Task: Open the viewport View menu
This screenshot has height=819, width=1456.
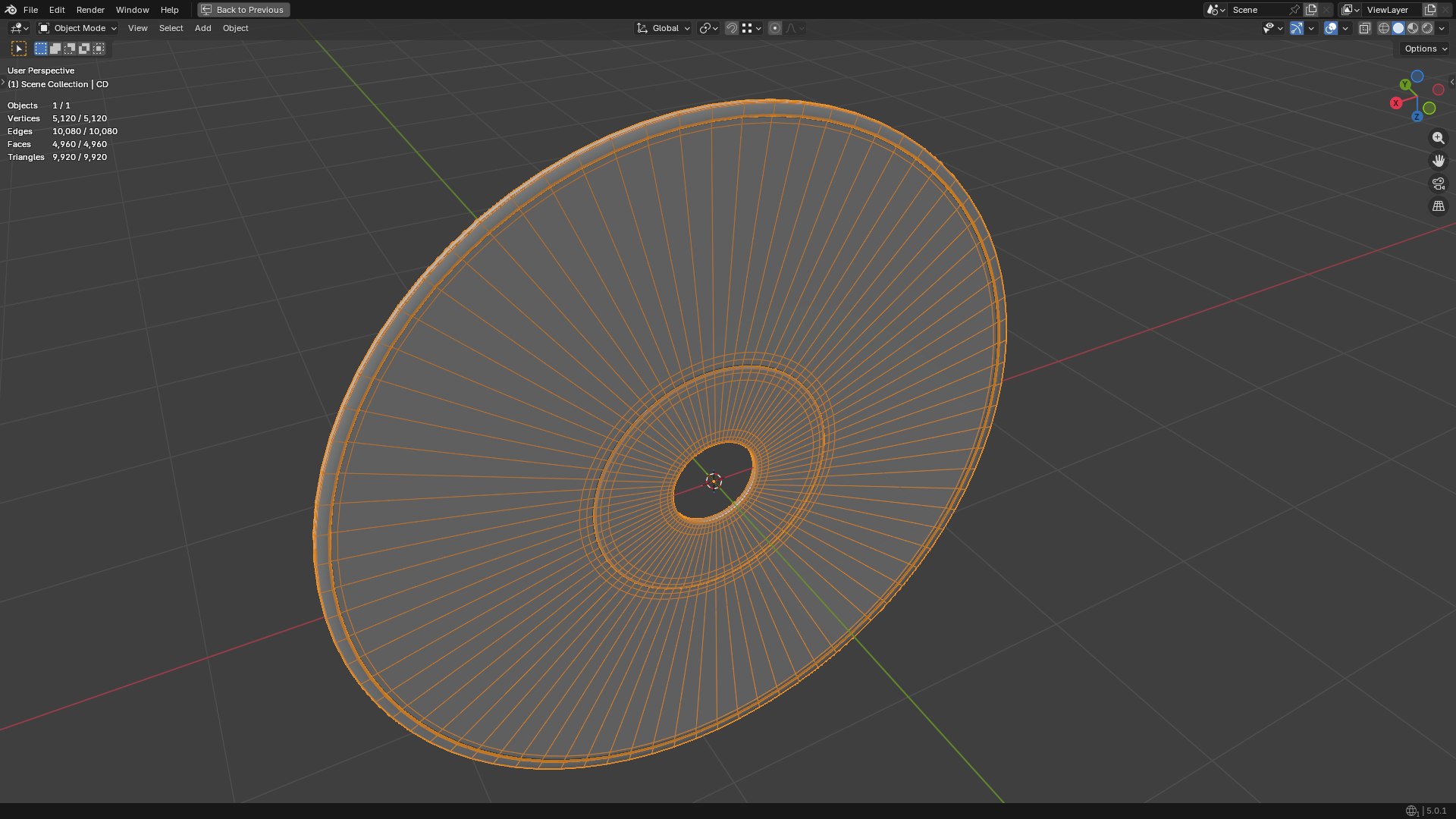Action: (138, 28)
